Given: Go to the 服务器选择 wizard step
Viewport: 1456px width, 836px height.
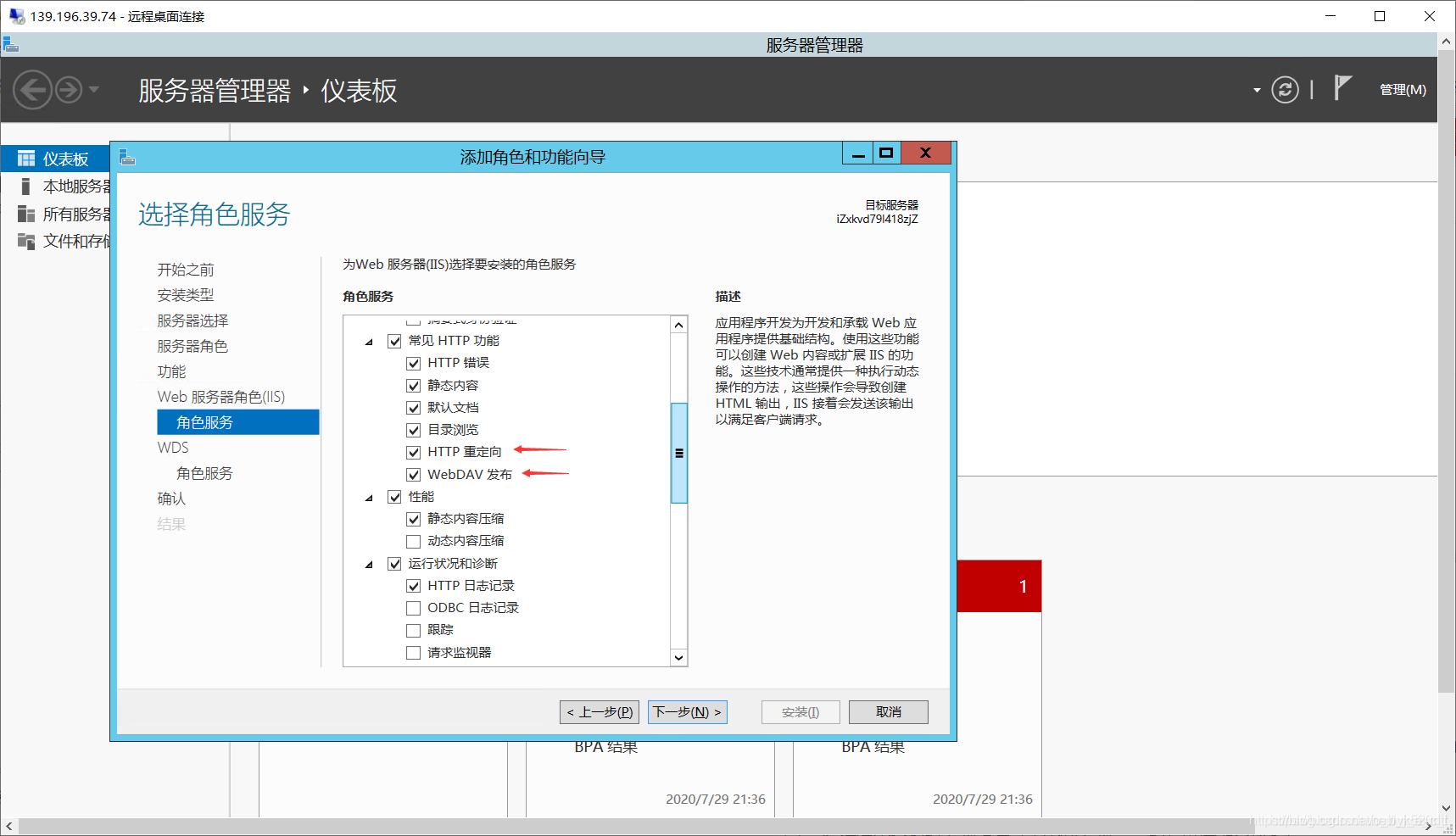Looking at the screenshot, I should tap(192, 320).
